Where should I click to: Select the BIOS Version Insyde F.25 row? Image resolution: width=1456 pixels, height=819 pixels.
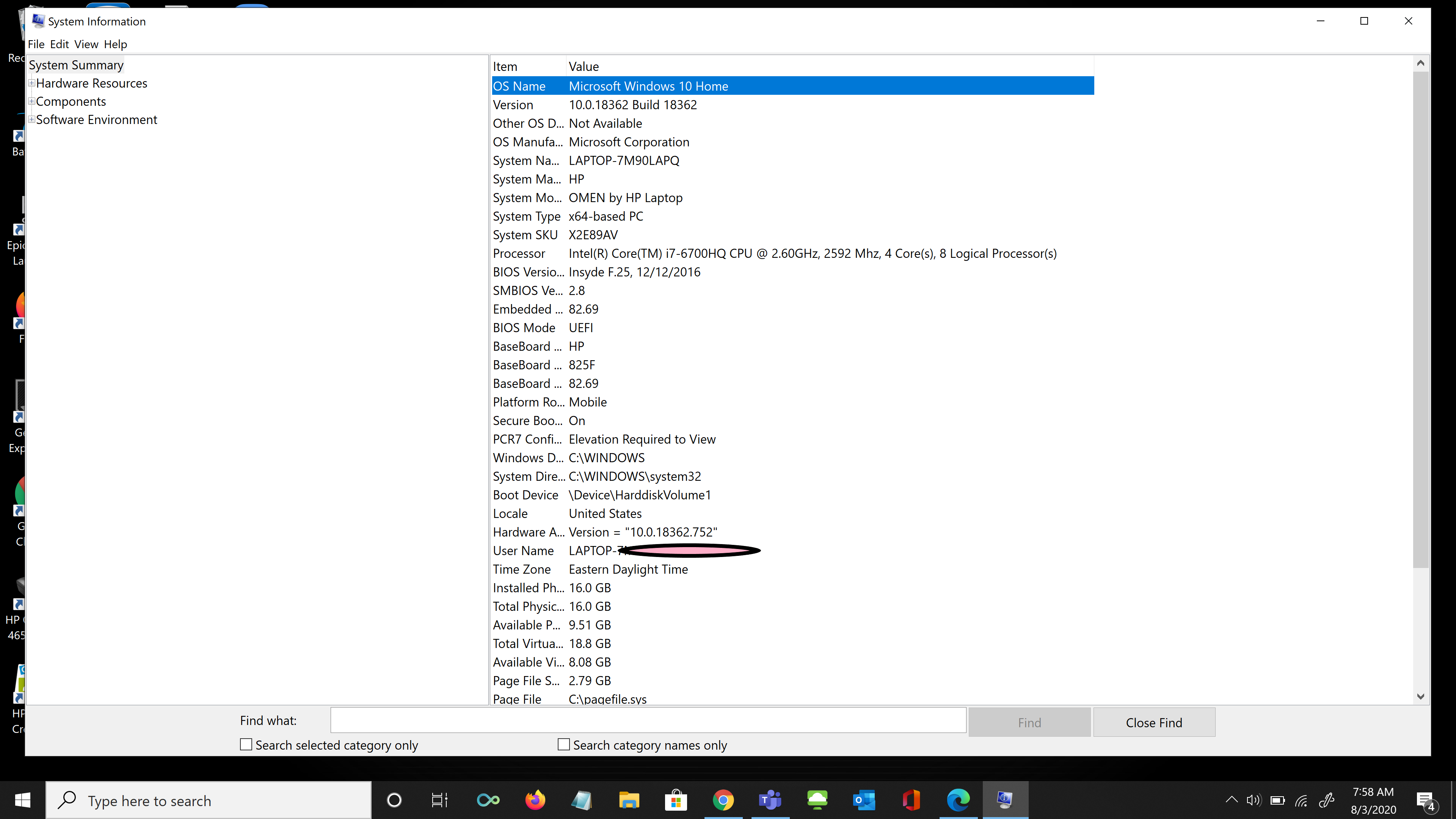coord(792,272)
